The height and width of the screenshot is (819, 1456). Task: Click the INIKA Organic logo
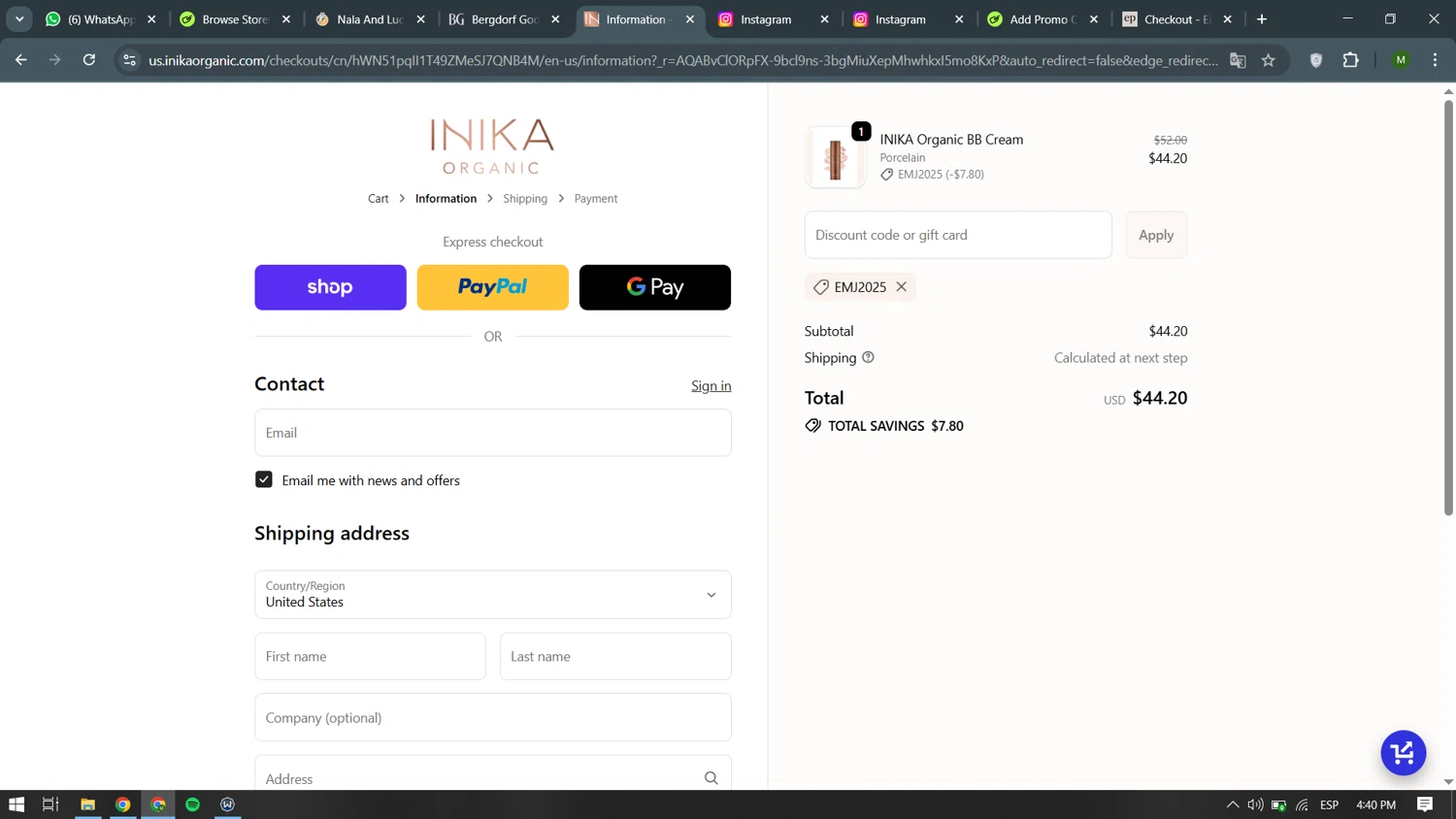pyautogui.click(x=492, y=147)
